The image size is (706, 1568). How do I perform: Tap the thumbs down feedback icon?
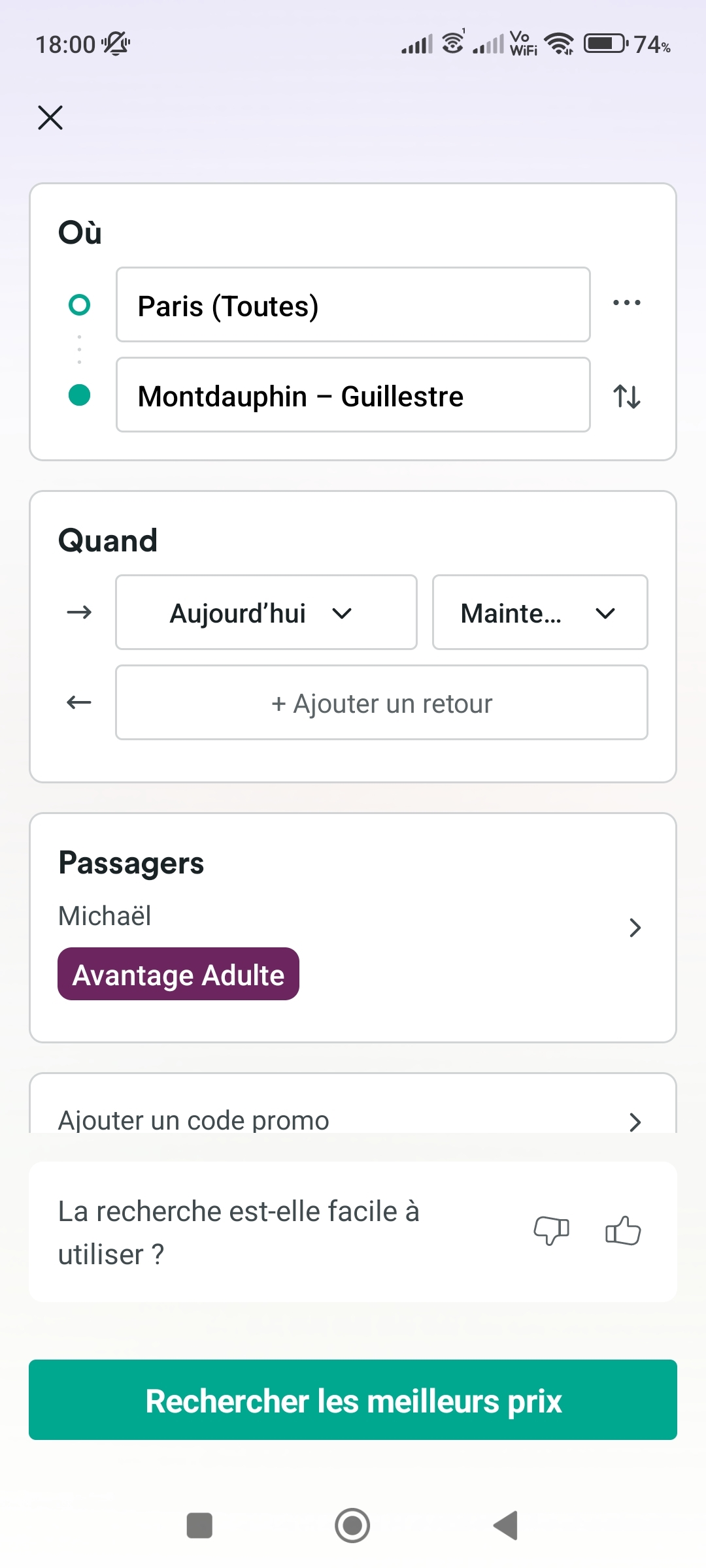coord(551,1231)
